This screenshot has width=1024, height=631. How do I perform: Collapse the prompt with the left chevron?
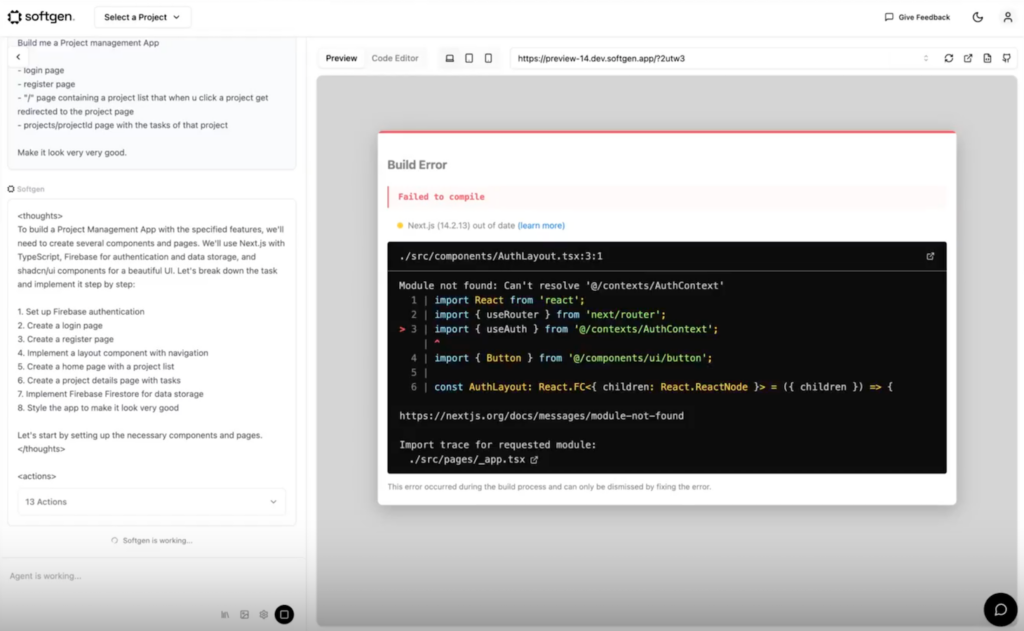tap(20, 58)
